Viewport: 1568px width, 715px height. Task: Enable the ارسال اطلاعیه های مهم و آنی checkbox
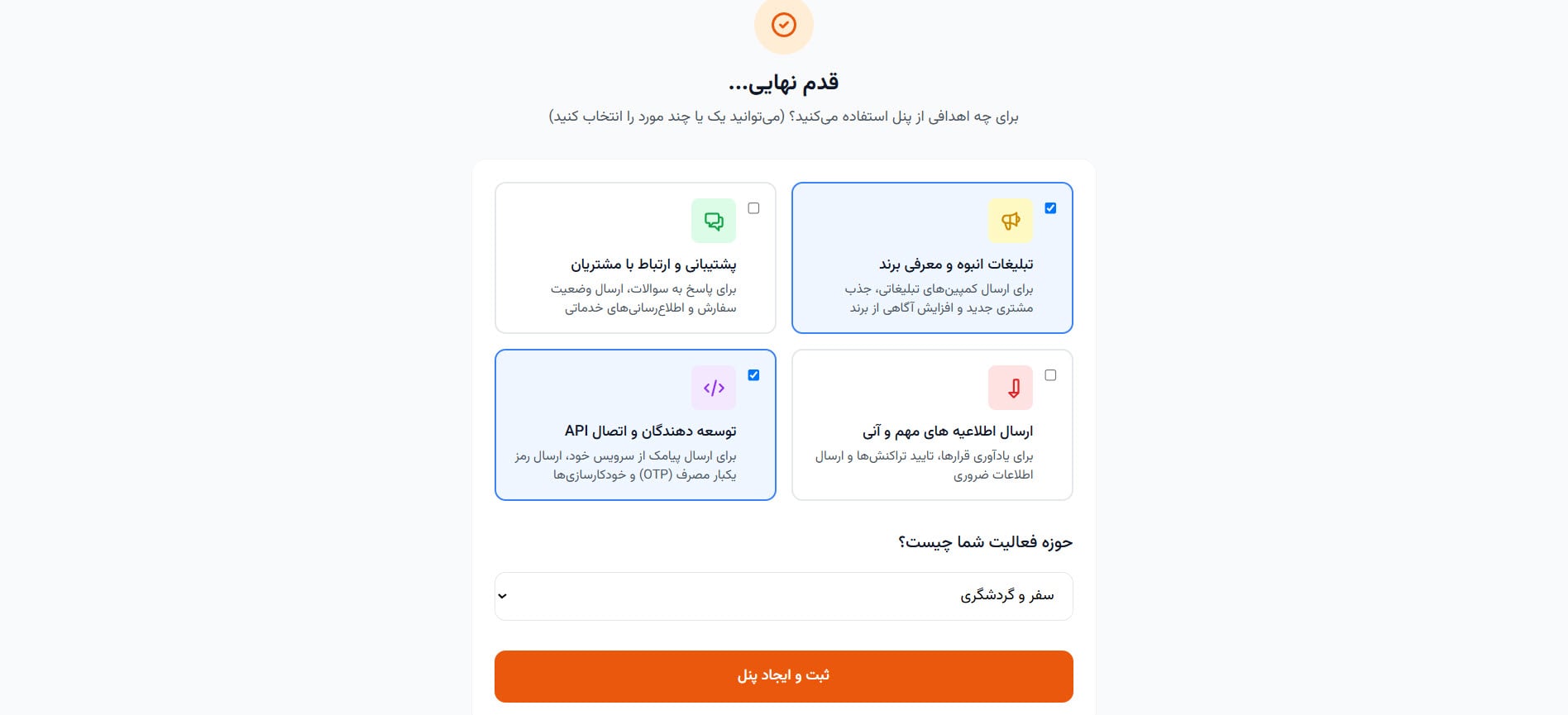(x=1050, y=375)
